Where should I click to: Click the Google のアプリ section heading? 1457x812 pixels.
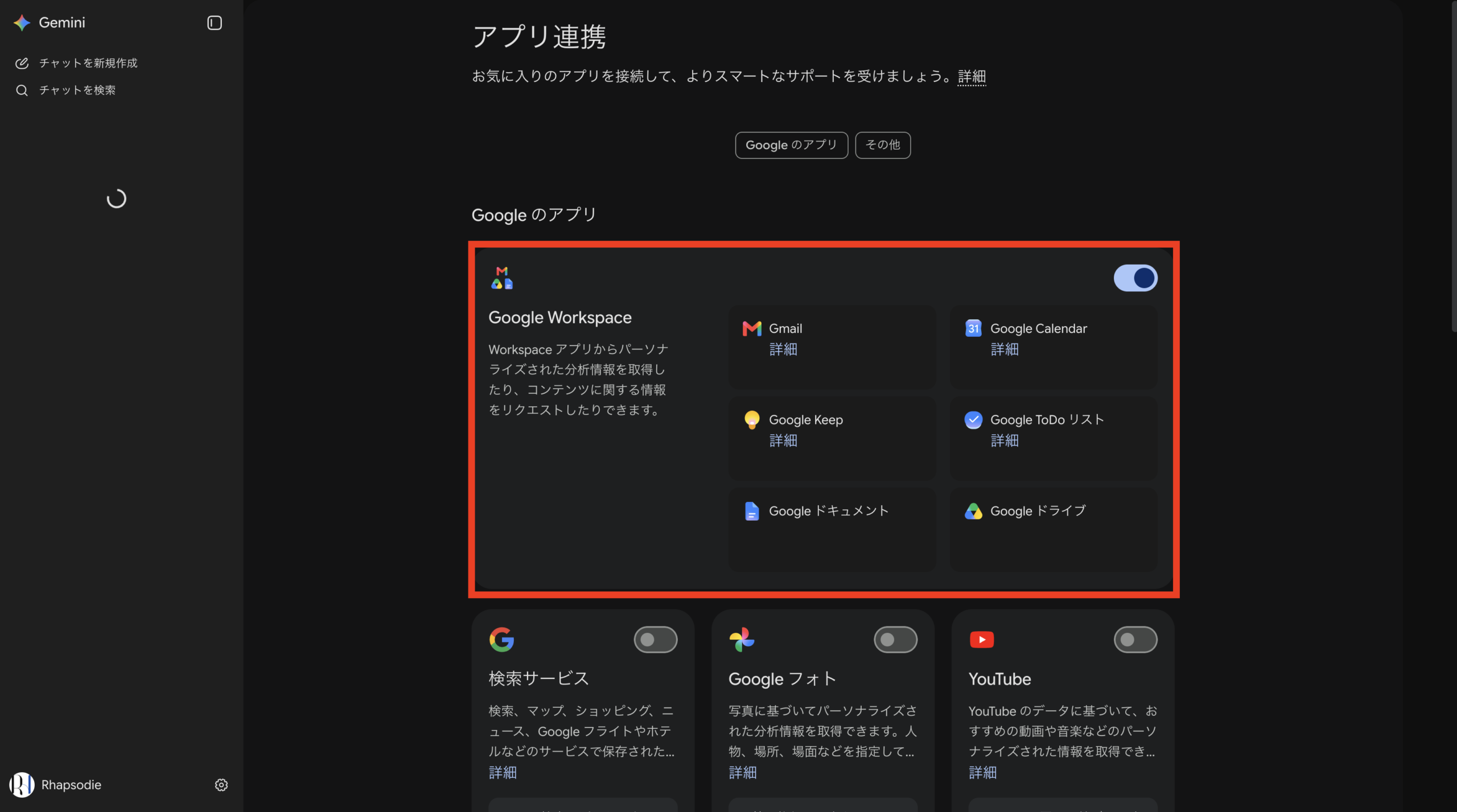pyautogui.click(x=534, y=215)
